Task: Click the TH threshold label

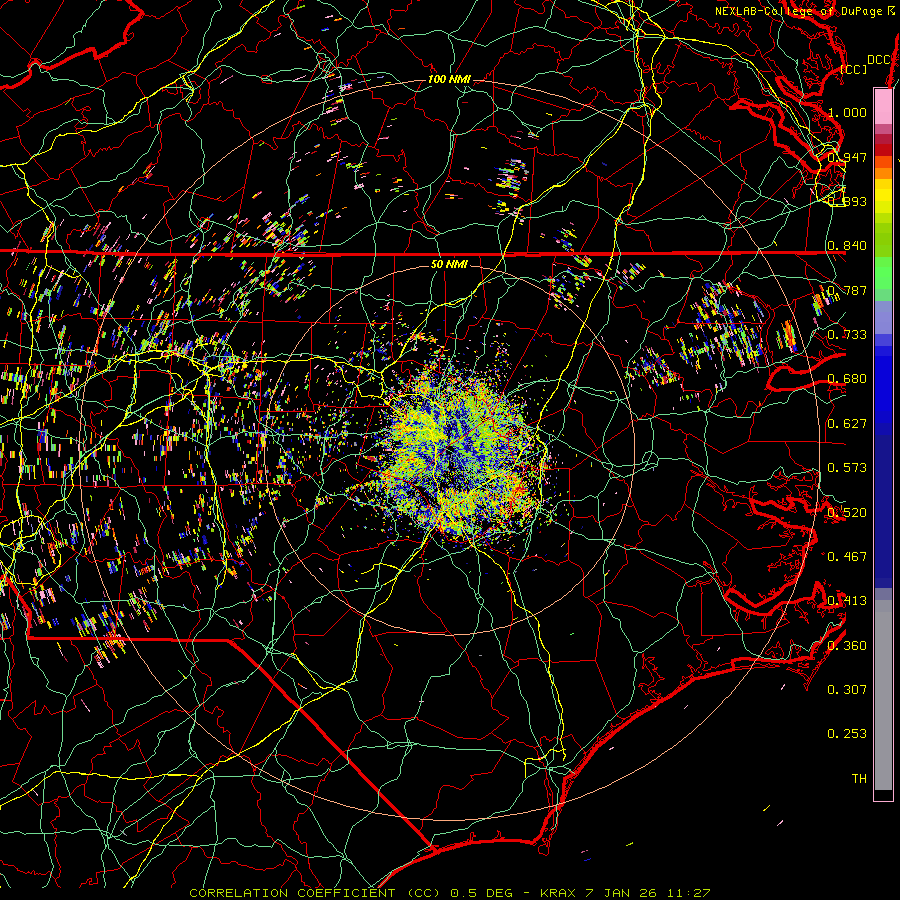Action: tap(859, 778)
